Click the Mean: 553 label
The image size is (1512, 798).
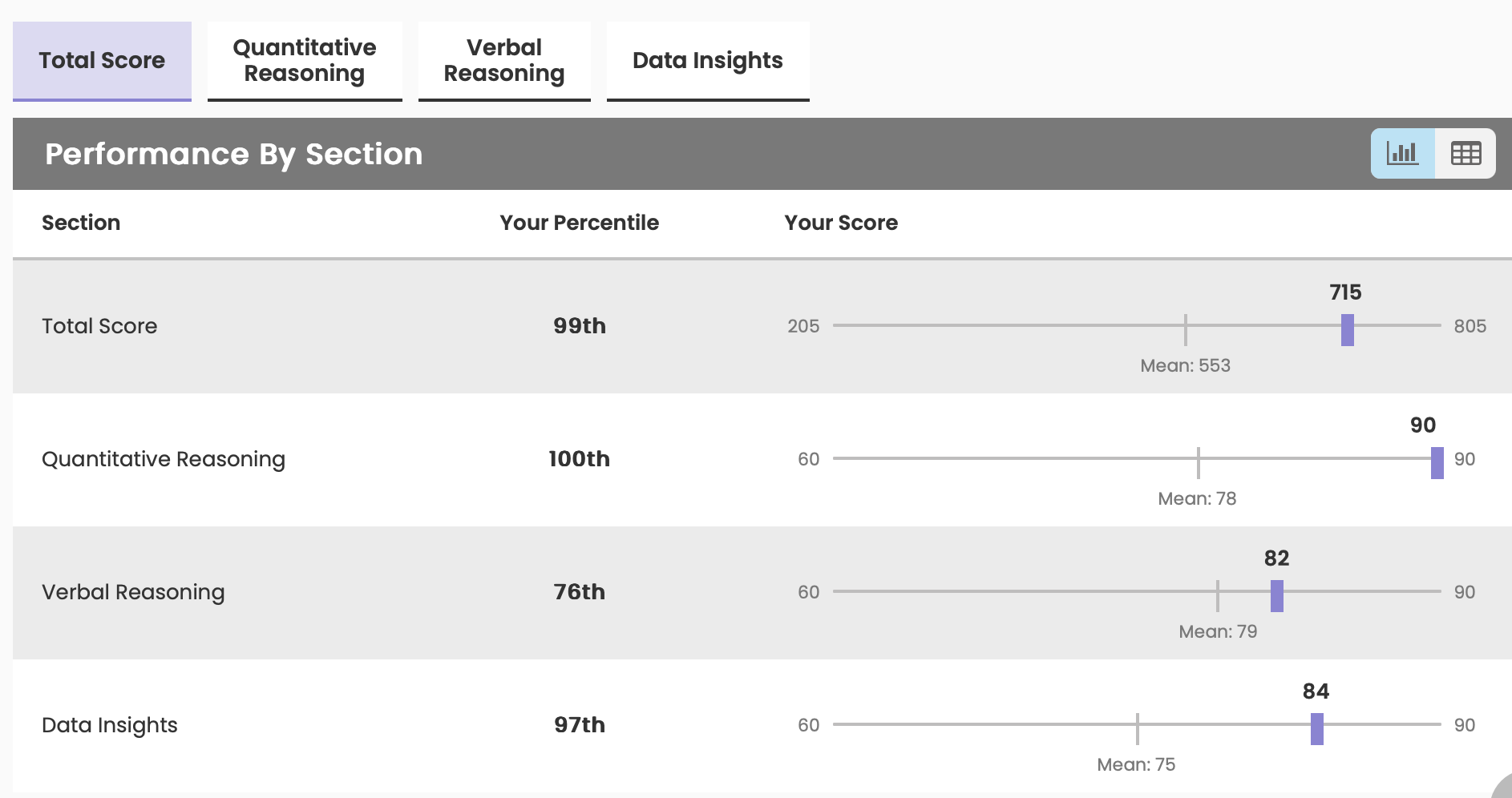click(x=1186, y=365)
